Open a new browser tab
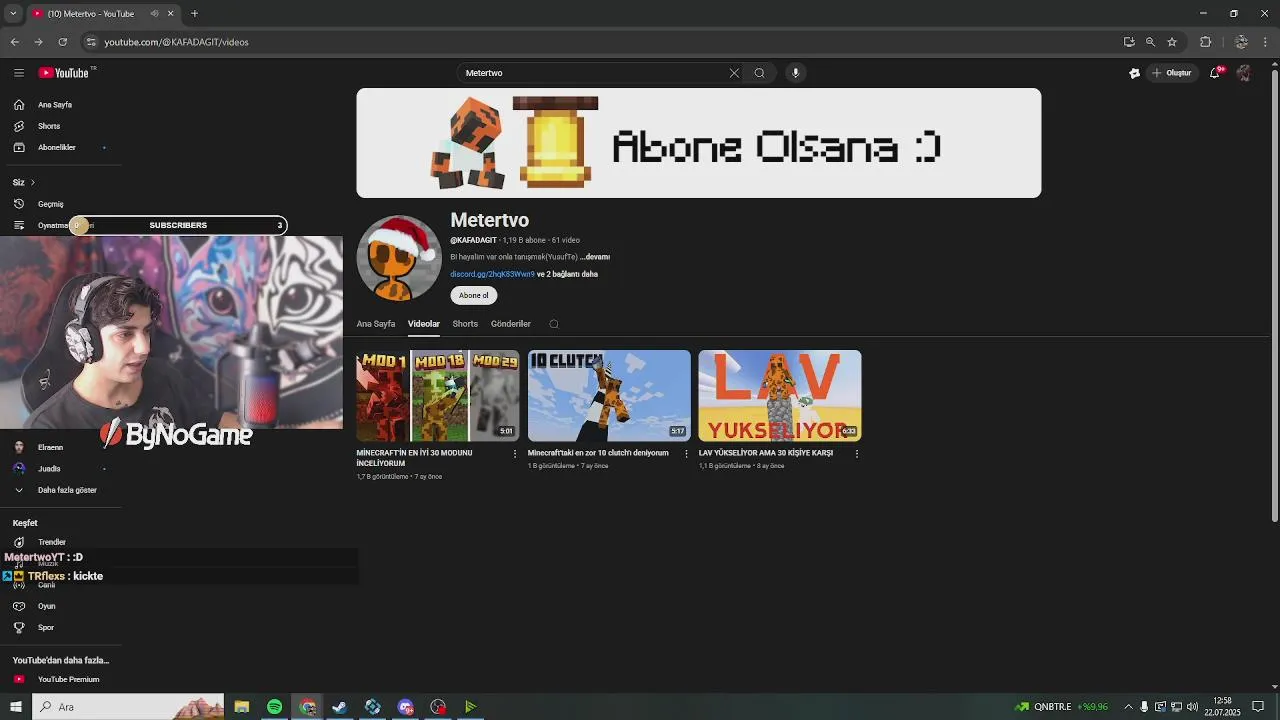This screenshot has height=720, width=1280. (x=194, y=14)
